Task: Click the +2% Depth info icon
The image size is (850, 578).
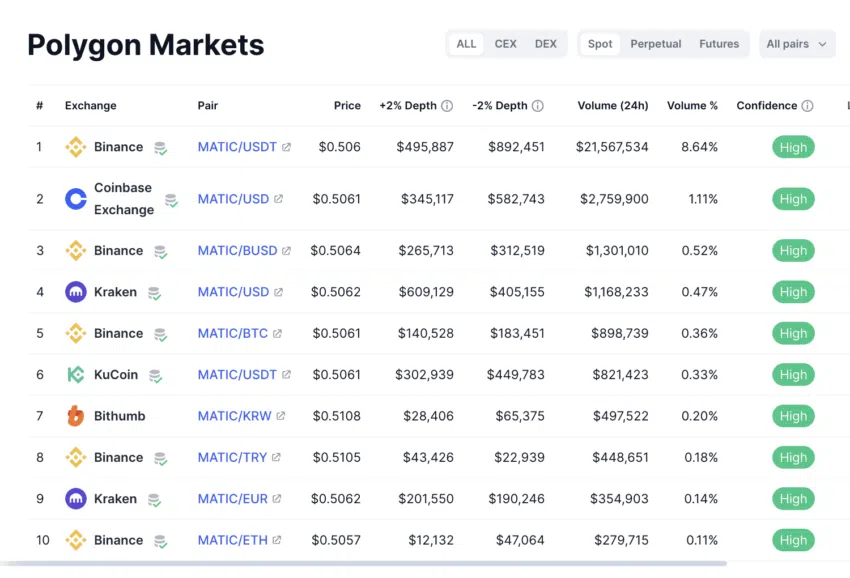Action: pyautogui.click(x=447, y=106)
